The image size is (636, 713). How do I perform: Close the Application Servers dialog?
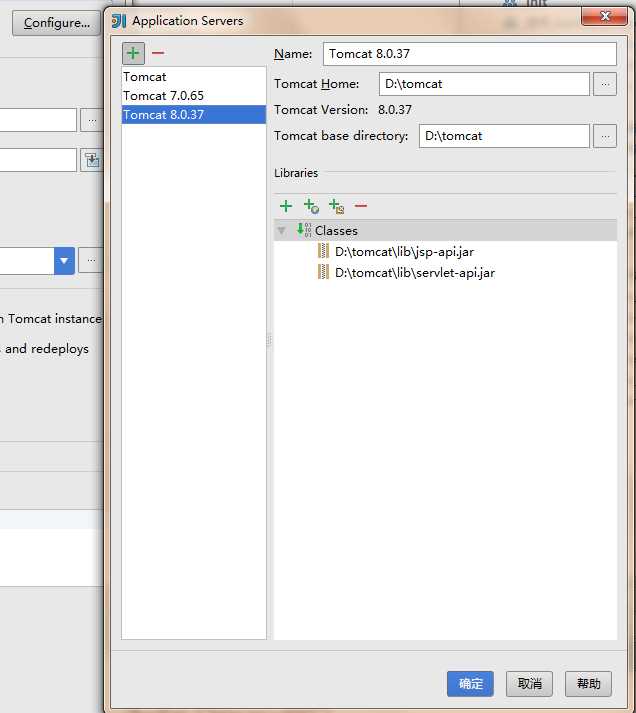point(605,17)
